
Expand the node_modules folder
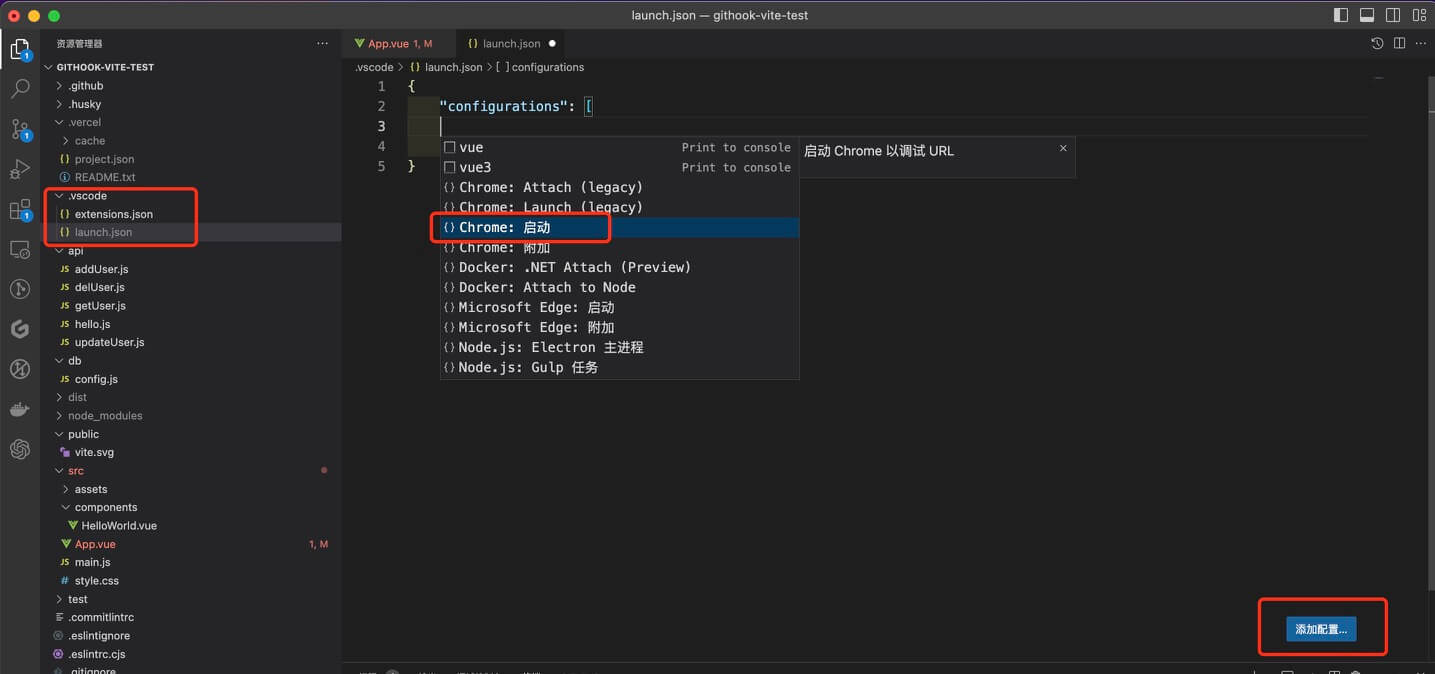point(105,416)
